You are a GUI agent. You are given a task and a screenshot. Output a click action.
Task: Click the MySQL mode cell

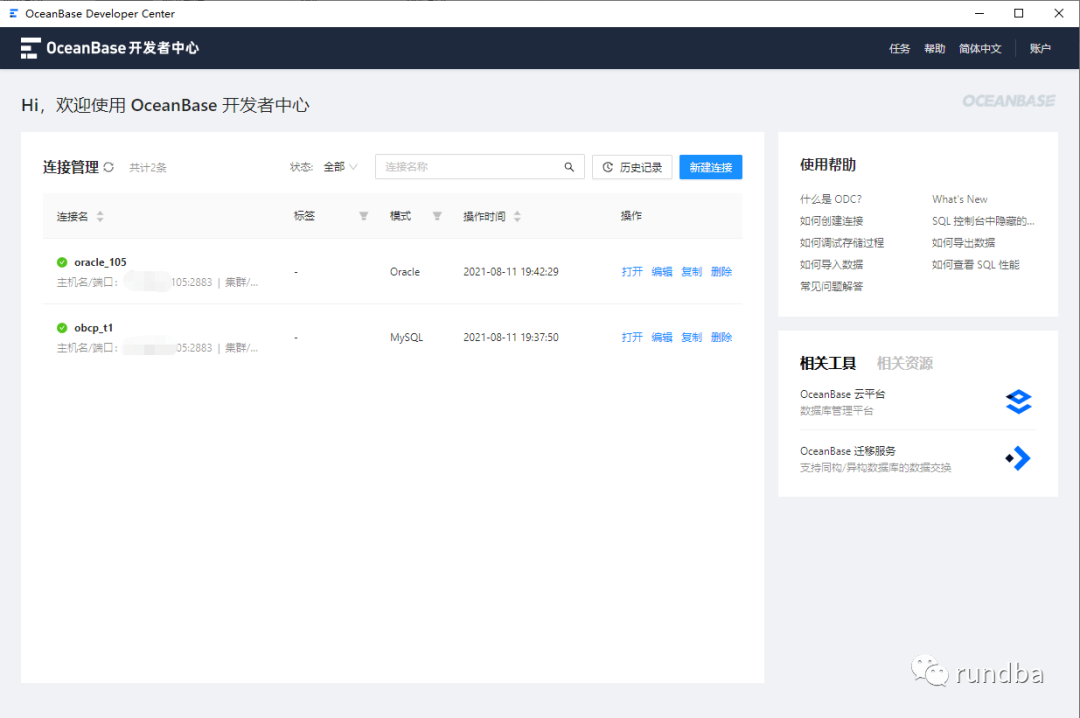click(x=406, y=337)
